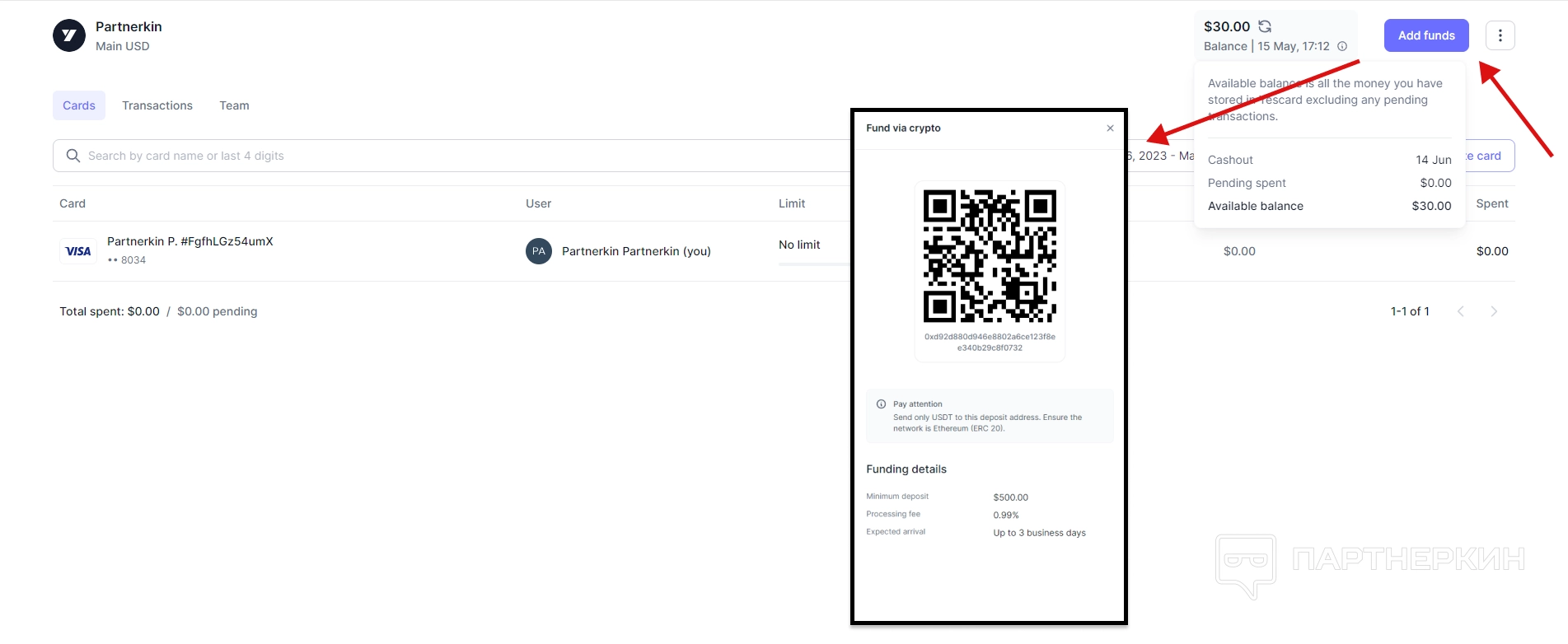Click the PA user avatar
Screen dimensions: 1568x644
click(x=539, y=251)
